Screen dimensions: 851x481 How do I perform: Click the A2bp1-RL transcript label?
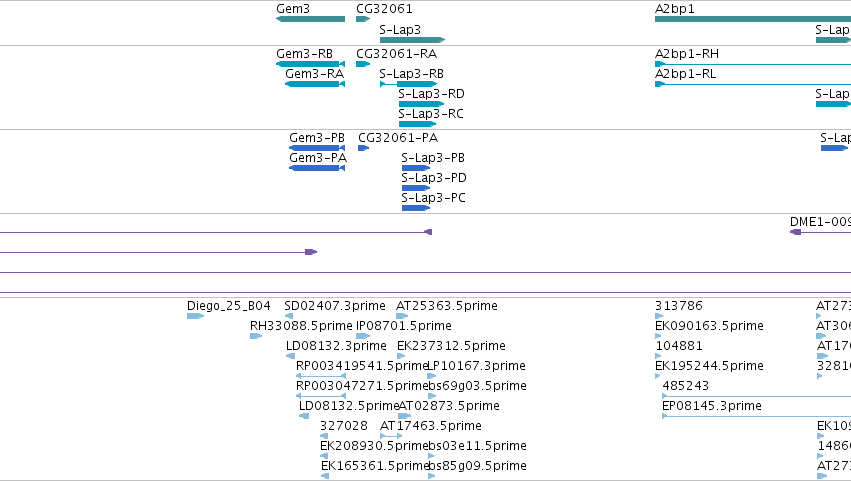pos(685,74)
